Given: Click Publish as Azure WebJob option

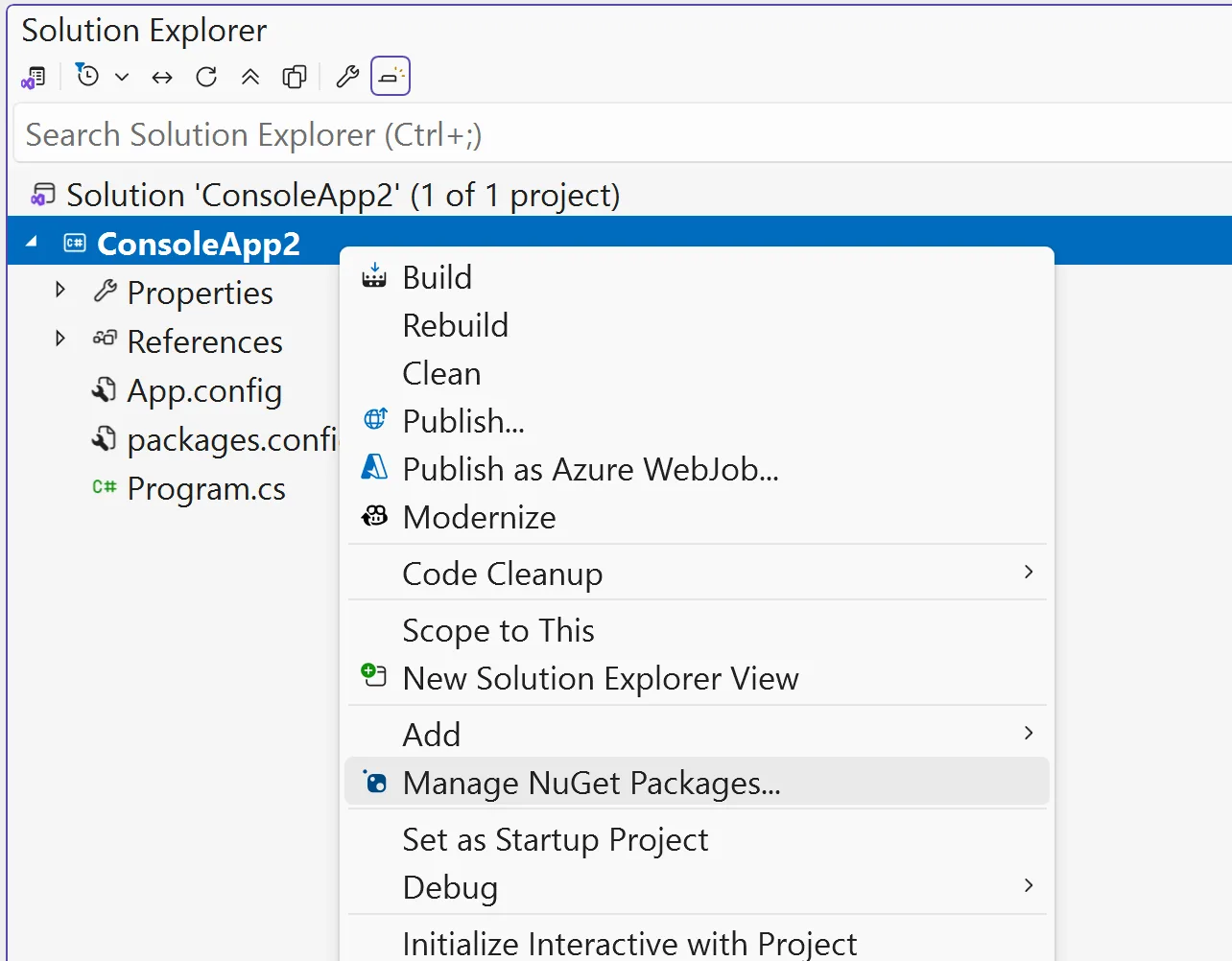Looking at the screenshot, I should click(x=590, y=470).
